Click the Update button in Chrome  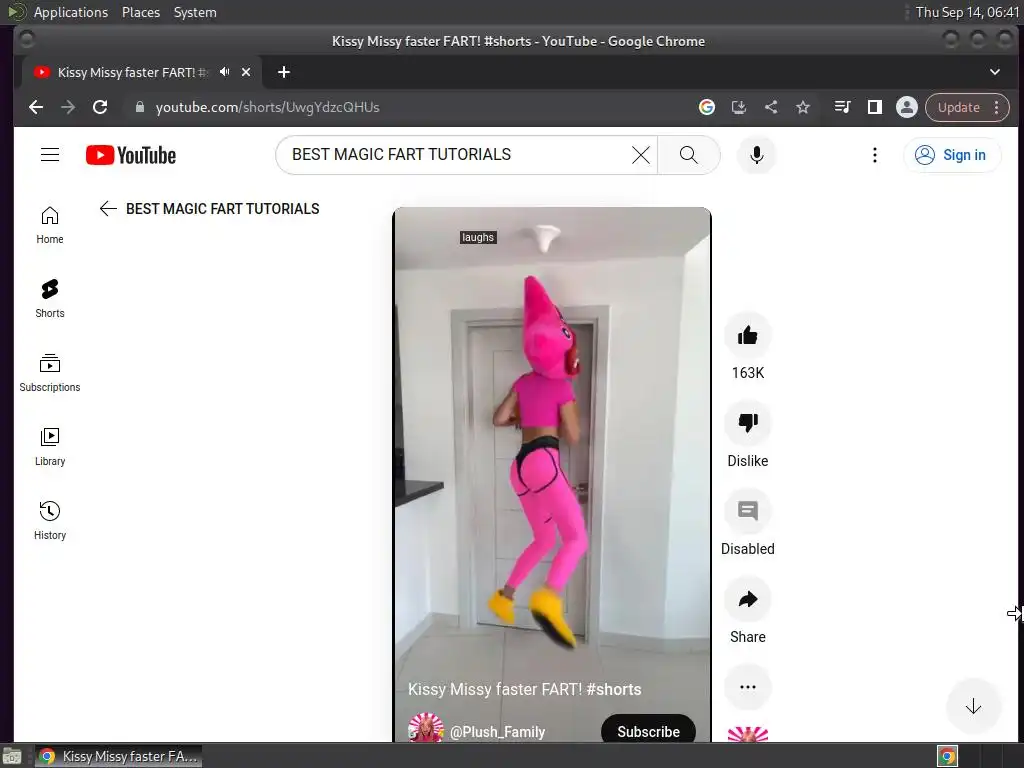pos(959,107)
